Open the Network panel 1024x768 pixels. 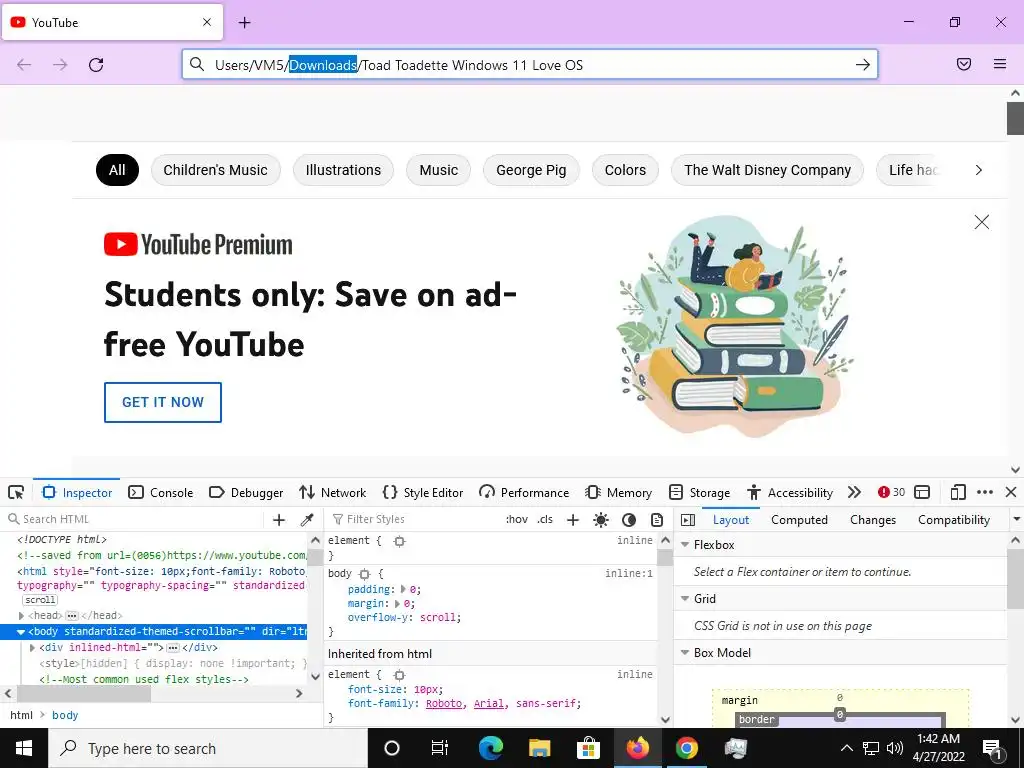(332, 492)
